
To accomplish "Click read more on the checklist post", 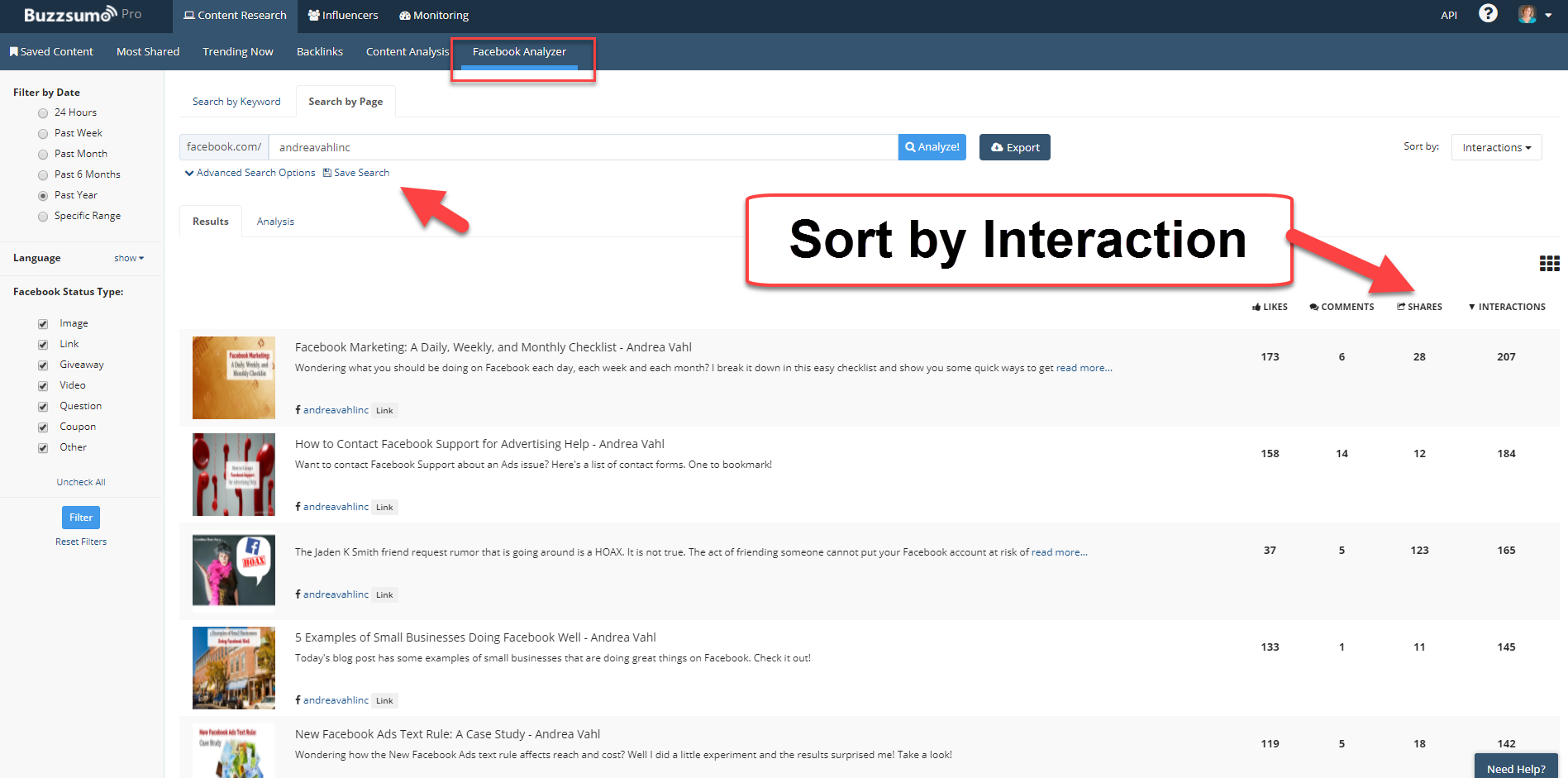I will click(1084, 368).
